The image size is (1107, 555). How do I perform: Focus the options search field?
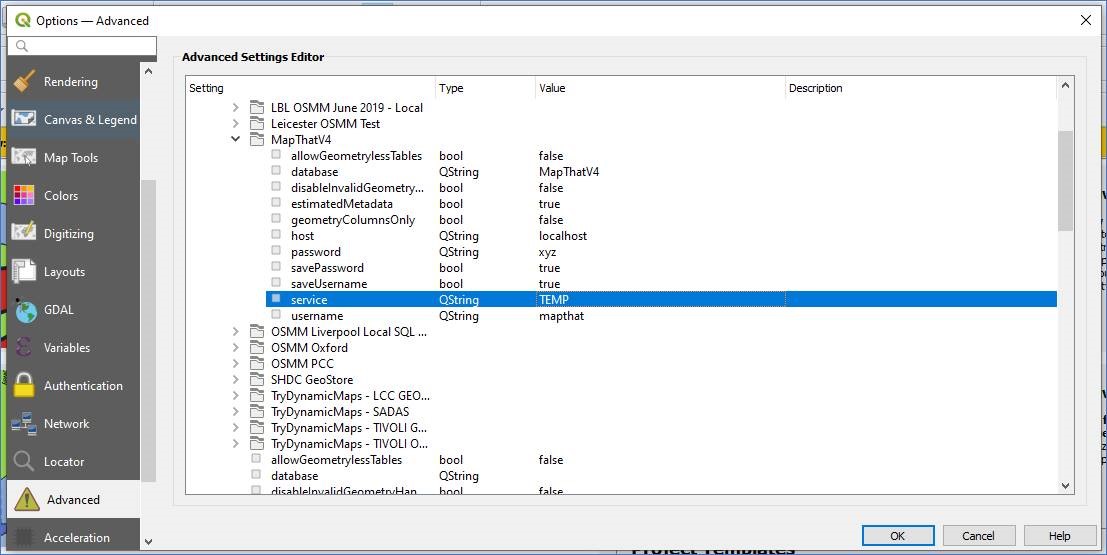click(82, 46)
